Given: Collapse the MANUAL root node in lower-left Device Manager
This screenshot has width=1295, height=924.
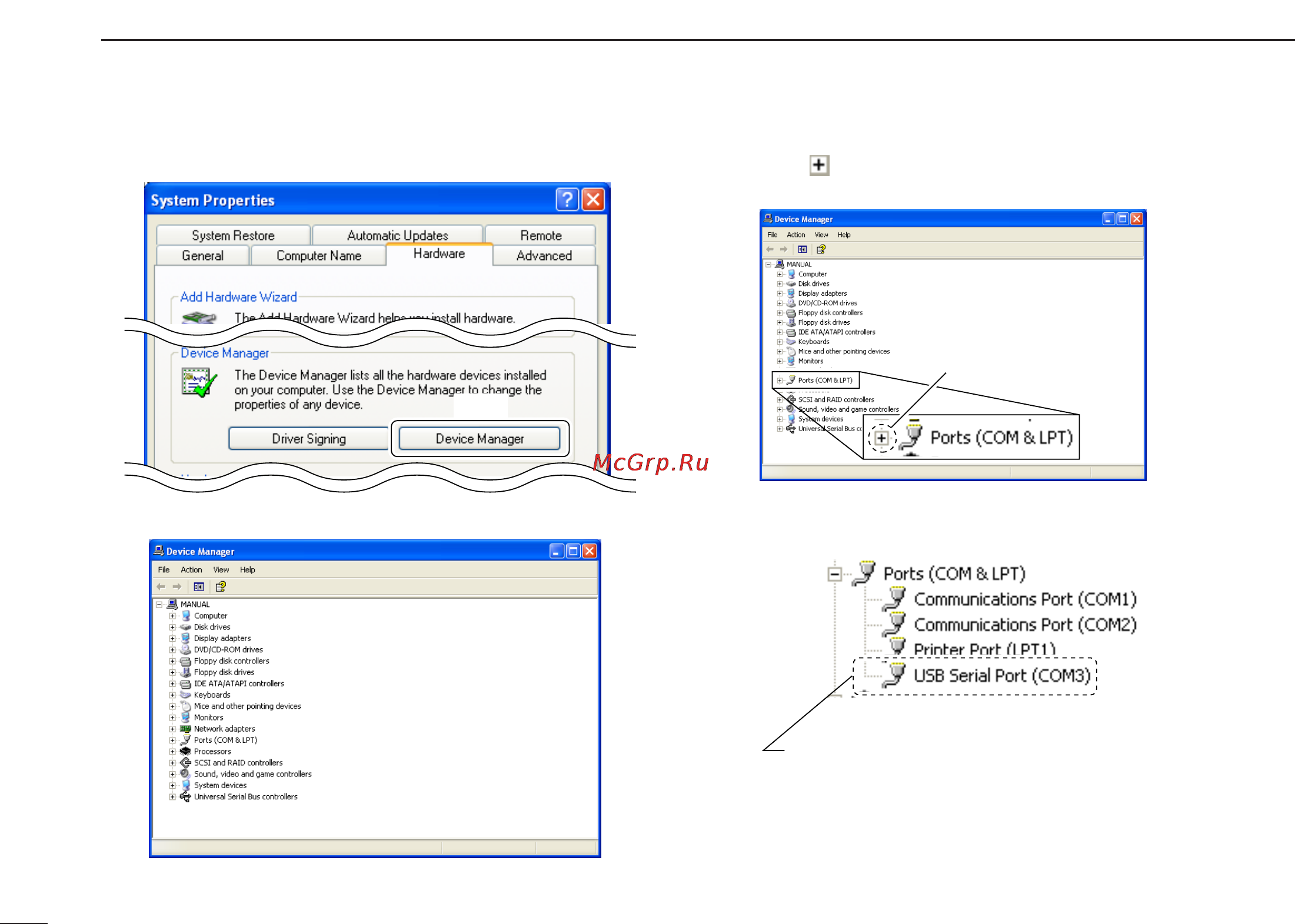Looking at the screenshot, I should tap(159, 605).
